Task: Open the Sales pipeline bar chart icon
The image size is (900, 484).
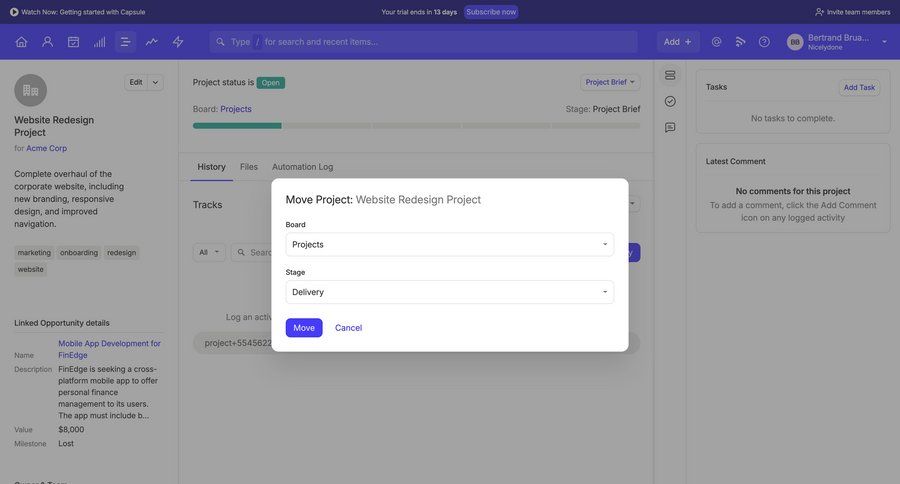Action: point(99,42)
